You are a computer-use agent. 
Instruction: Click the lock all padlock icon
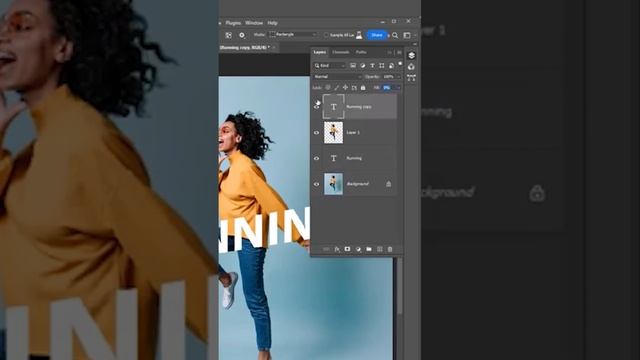pyautogui.click(x=363, y=87)
